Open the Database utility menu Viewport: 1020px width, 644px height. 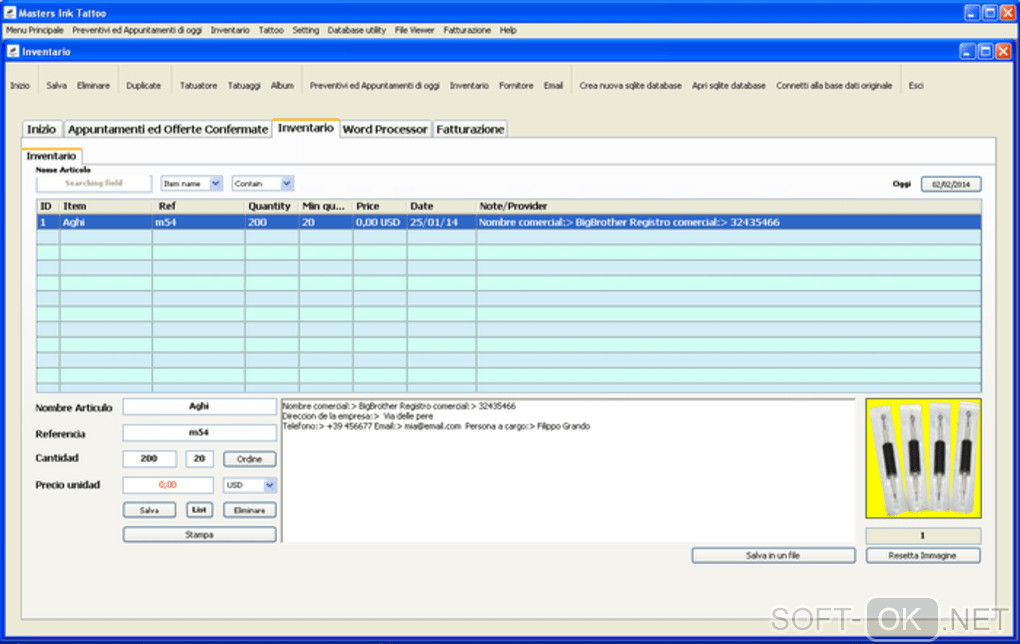(x=356, y=30)
